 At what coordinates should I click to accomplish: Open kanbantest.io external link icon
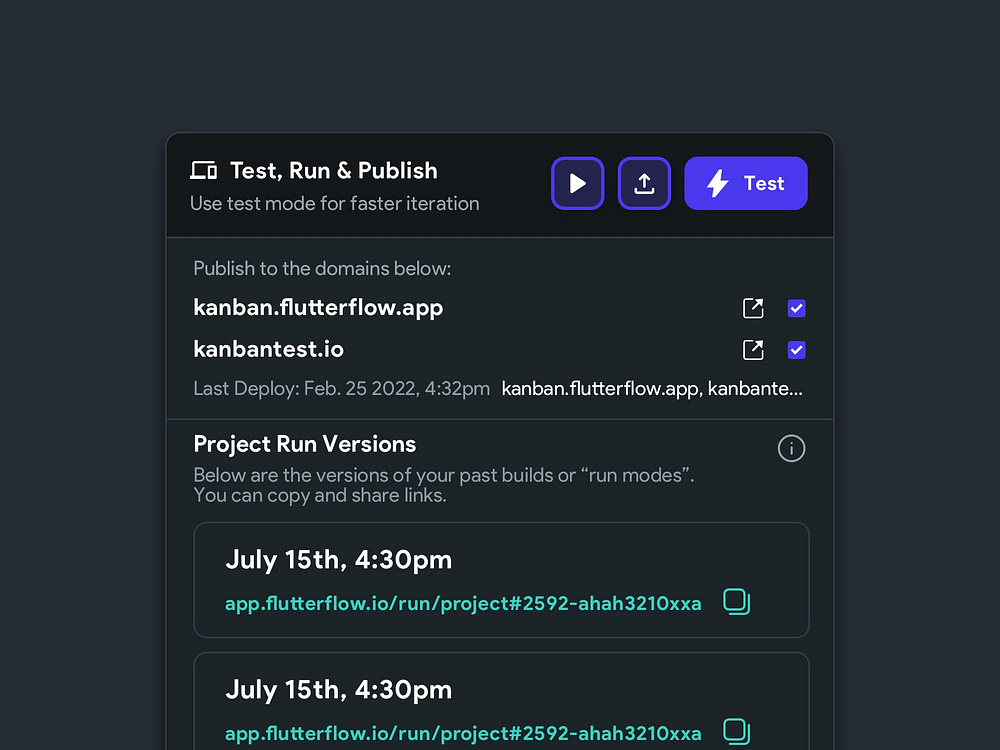[x=753, y=349]
